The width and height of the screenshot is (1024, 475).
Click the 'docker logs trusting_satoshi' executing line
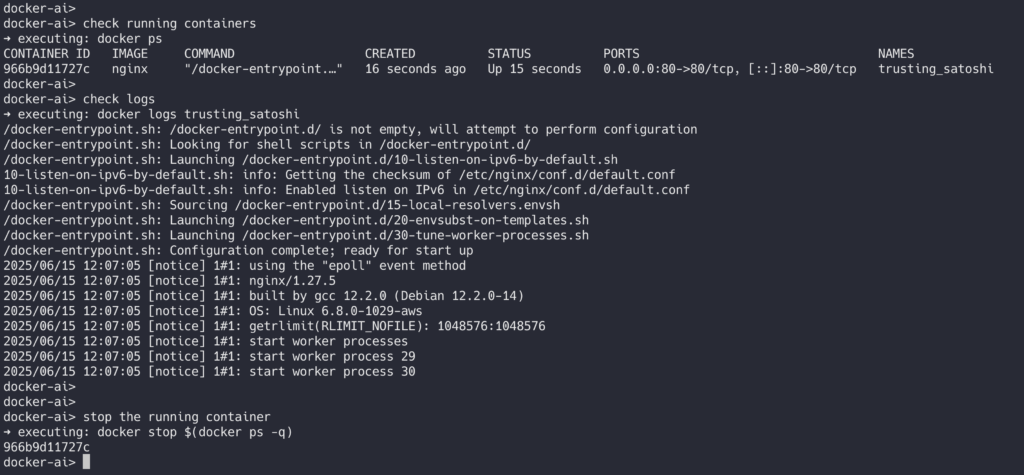152,114
